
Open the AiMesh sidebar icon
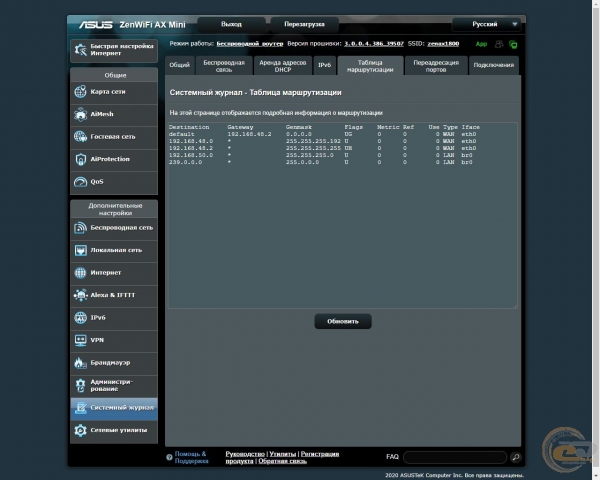click(x=80, y=114)
